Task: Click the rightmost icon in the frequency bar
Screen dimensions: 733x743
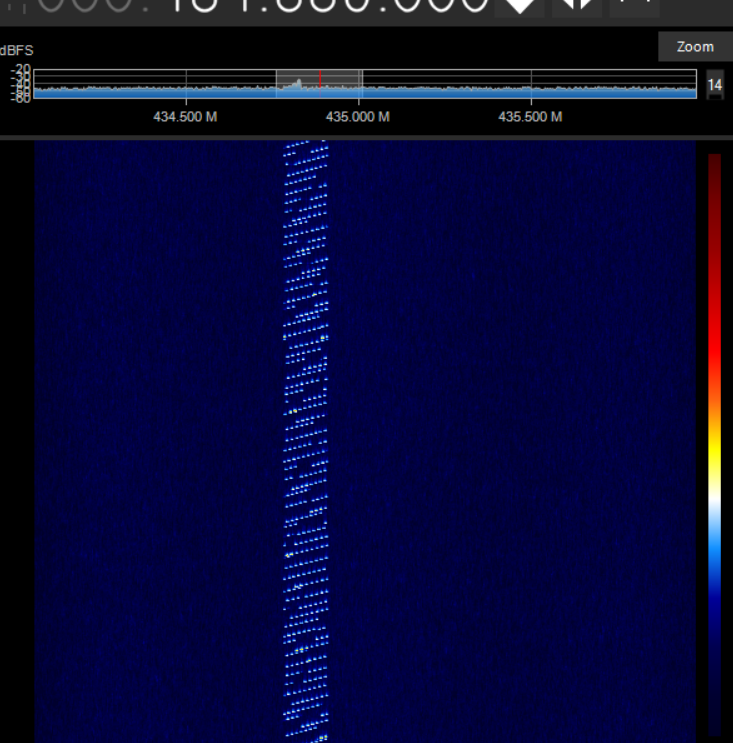Action: 635,6
